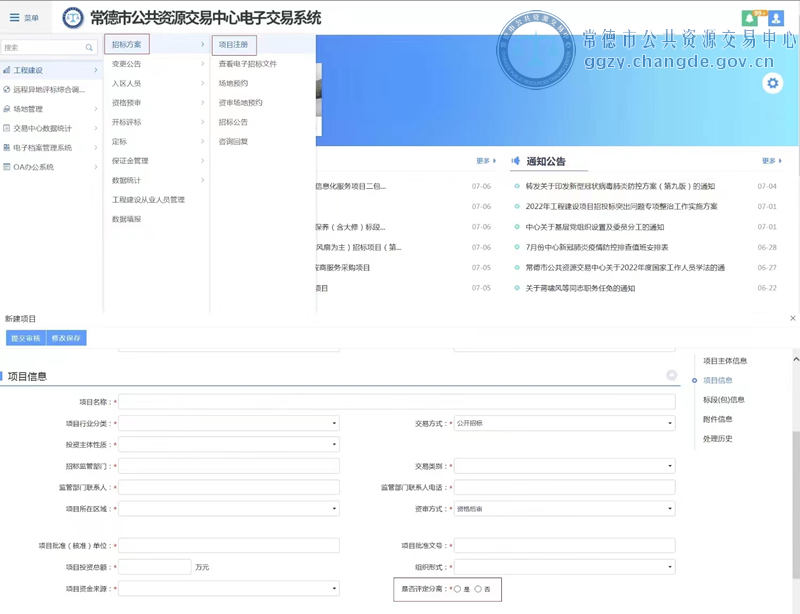Open 远程异地评标综合调 sidebar item
The image size is (800, 614).
point(50,89)
